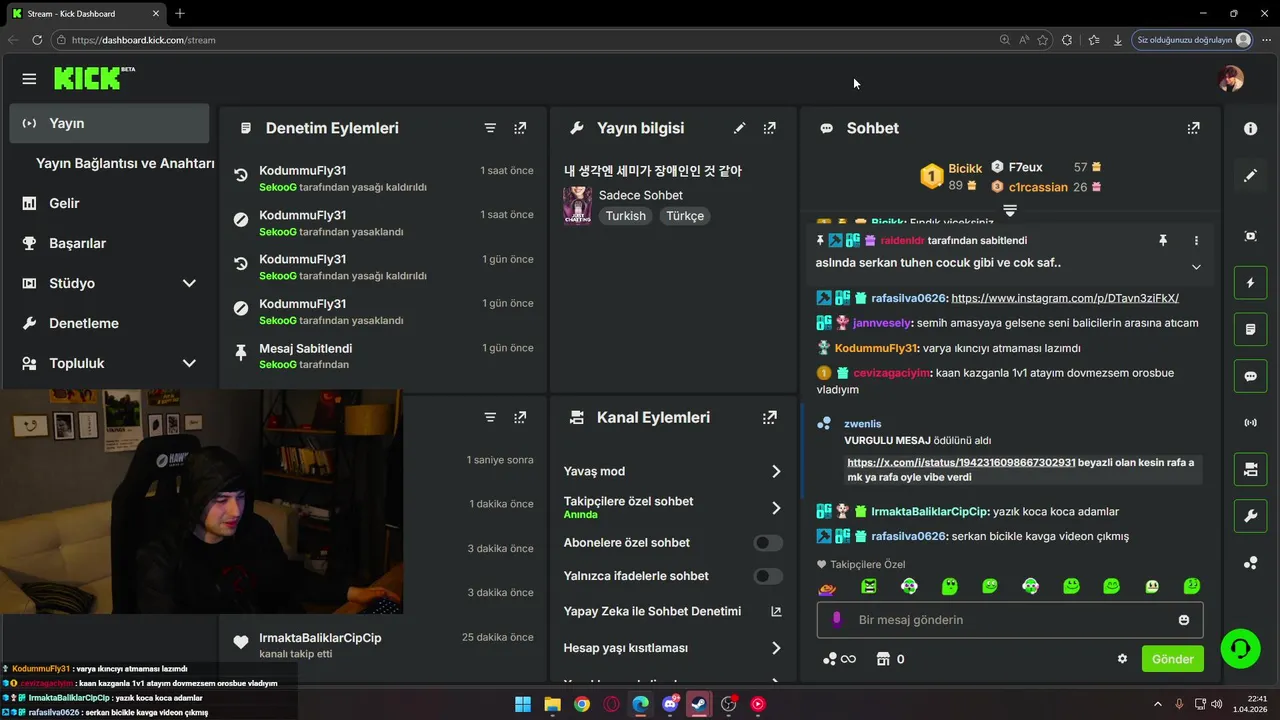Expand the Topluluk sidebar section

[189, 363]
